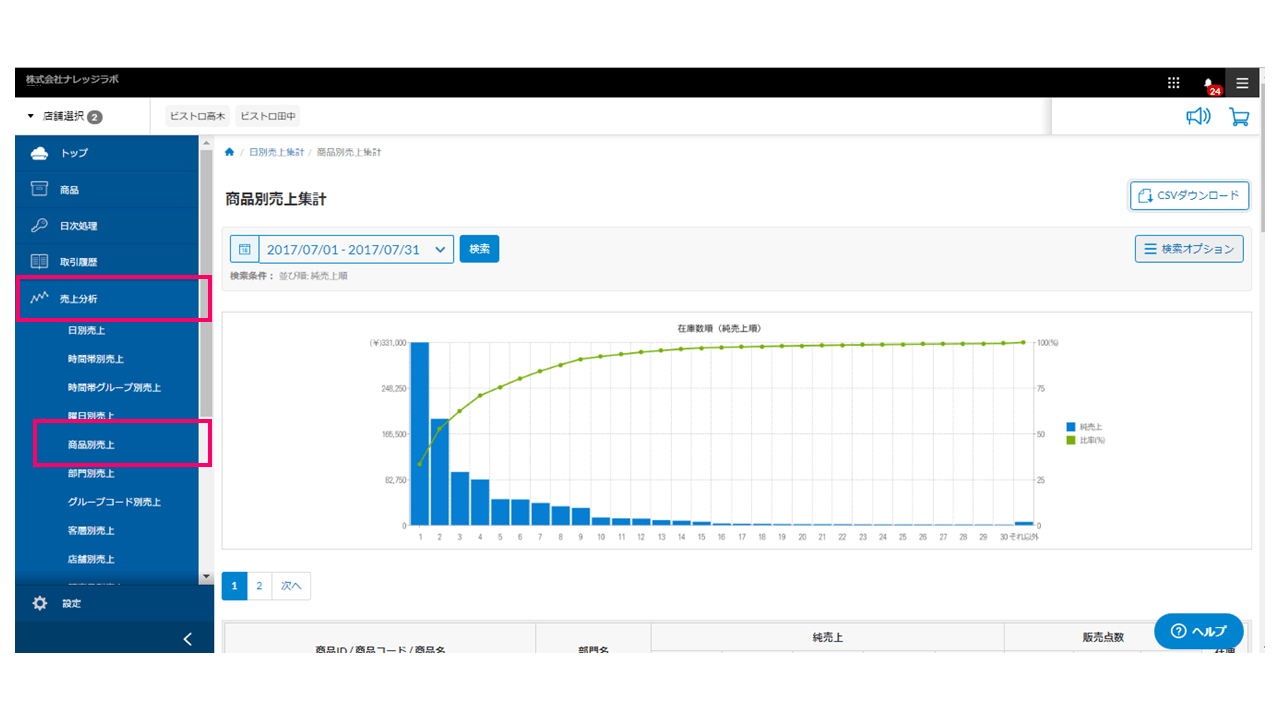This screenshot has width=1280, height=720.
Task: Click the megaphone announcements icon
Action: (1198, 117)
